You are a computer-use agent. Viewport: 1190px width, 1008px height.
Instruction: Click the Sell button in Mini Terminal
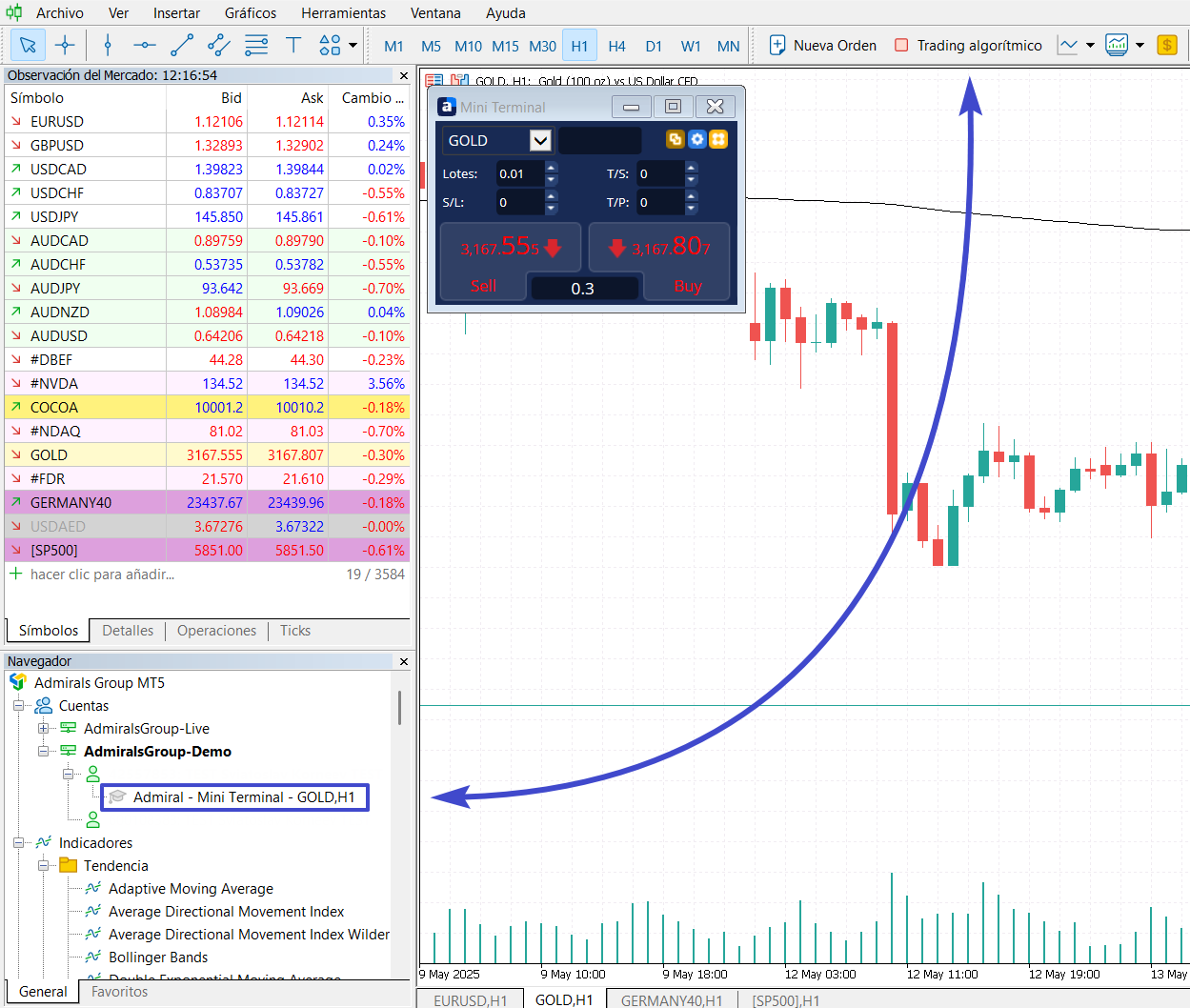(483, 285)
